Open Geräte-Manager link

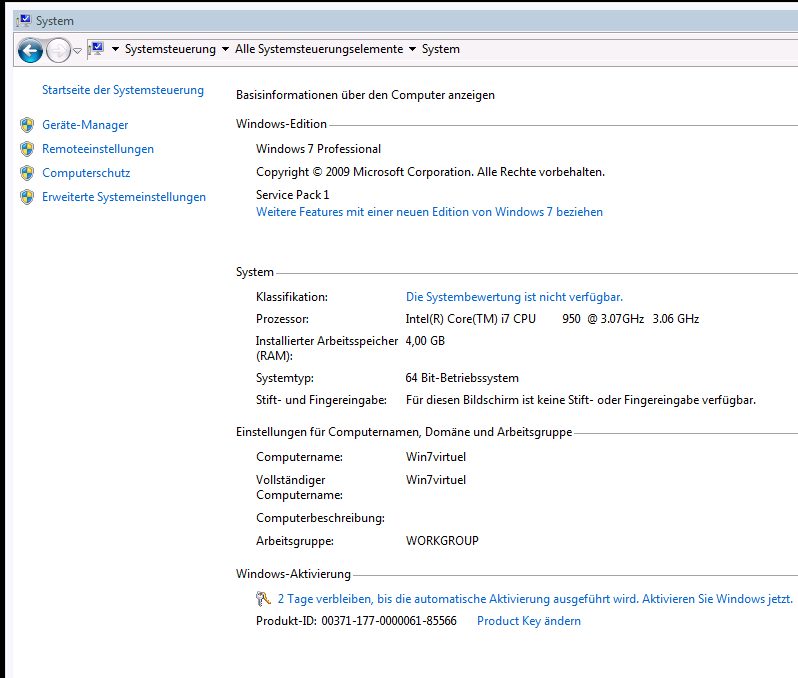(x=85, y=125)
